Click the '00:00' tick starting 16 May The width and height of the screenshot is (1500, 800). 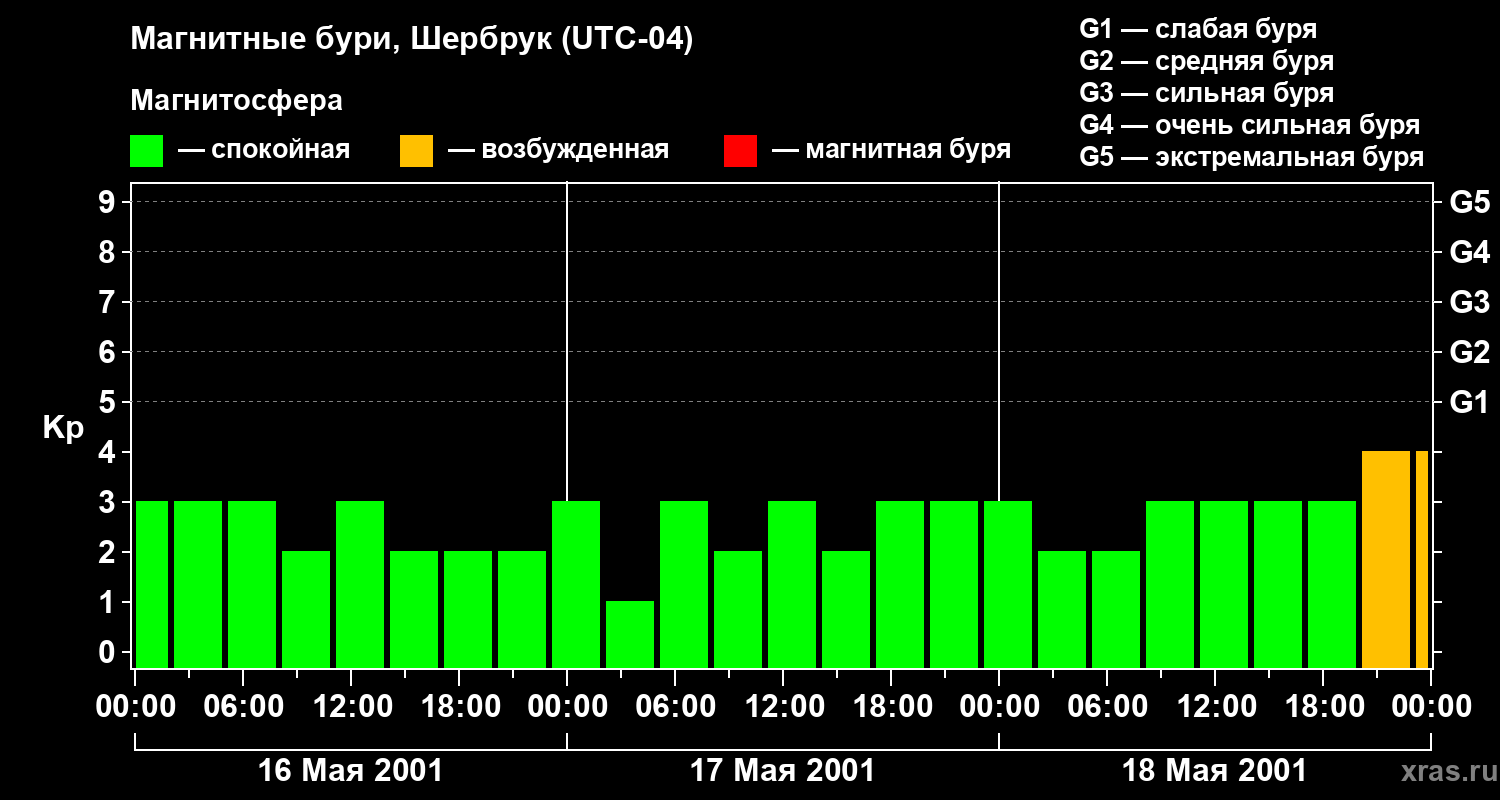pos(135,708)
